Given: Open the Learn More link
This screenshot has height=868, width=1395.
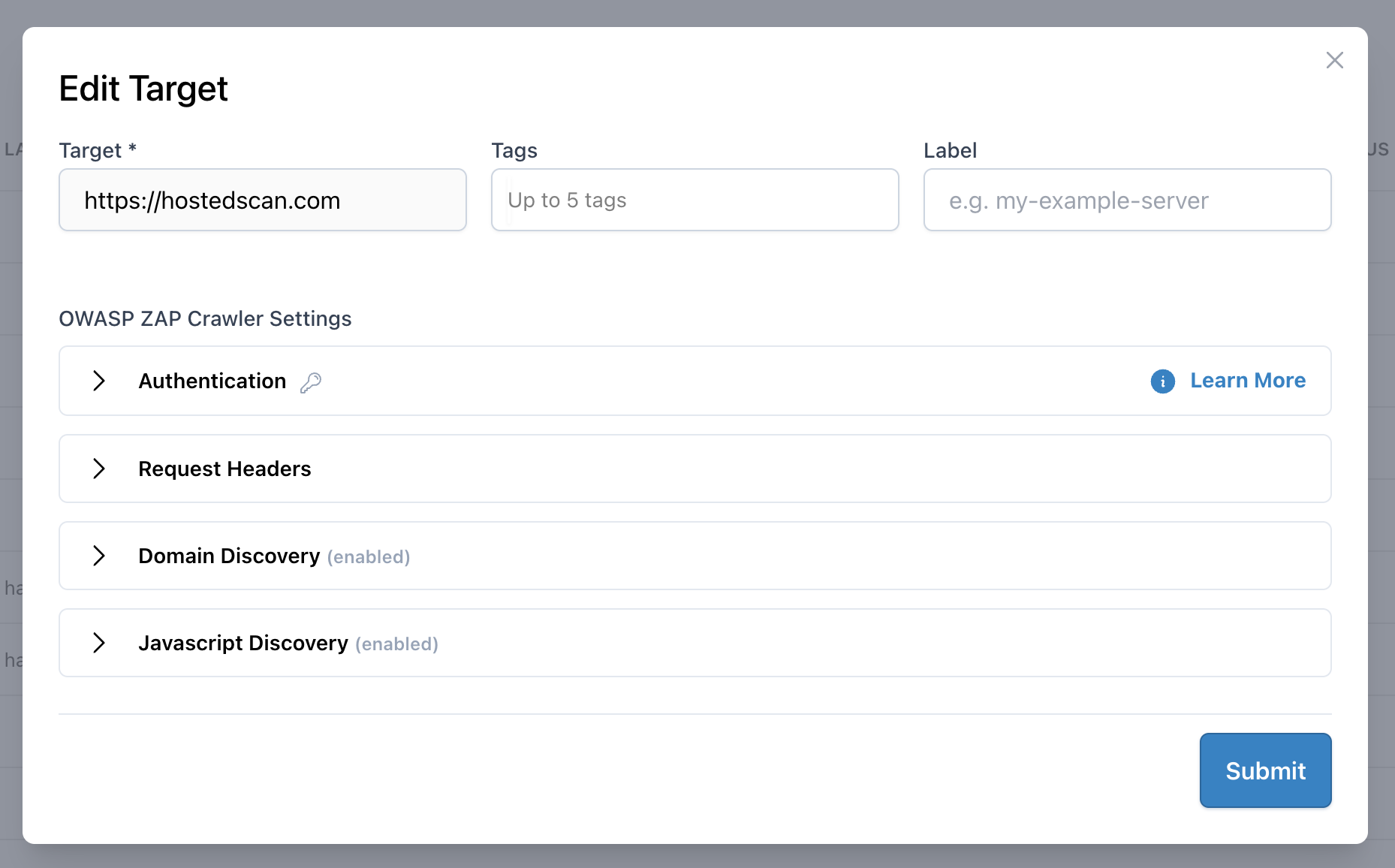Looking at the screenshot, I should click(1248, 381).
